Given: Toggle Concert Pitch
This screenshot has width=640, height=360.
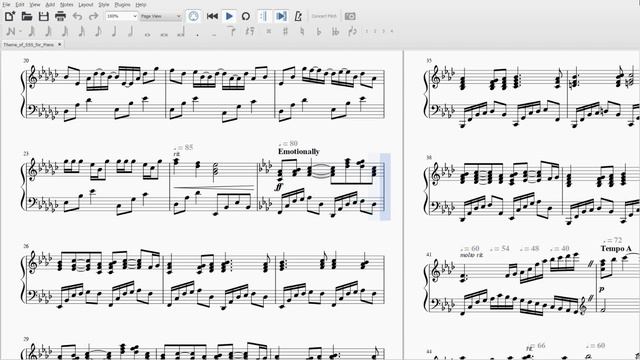Looking at the screenshot, I should point(324,16).
